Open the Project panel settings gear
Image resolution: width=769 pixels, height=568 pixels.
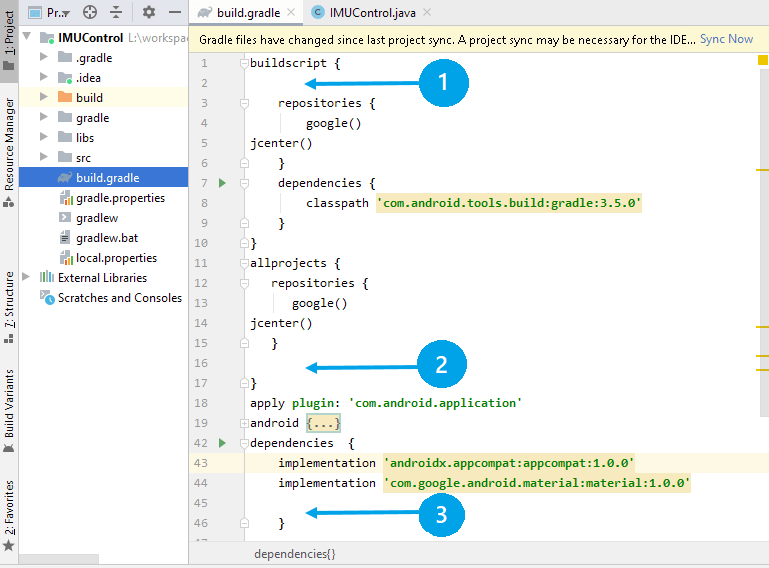pyautogui.click(x=148, y=12)
